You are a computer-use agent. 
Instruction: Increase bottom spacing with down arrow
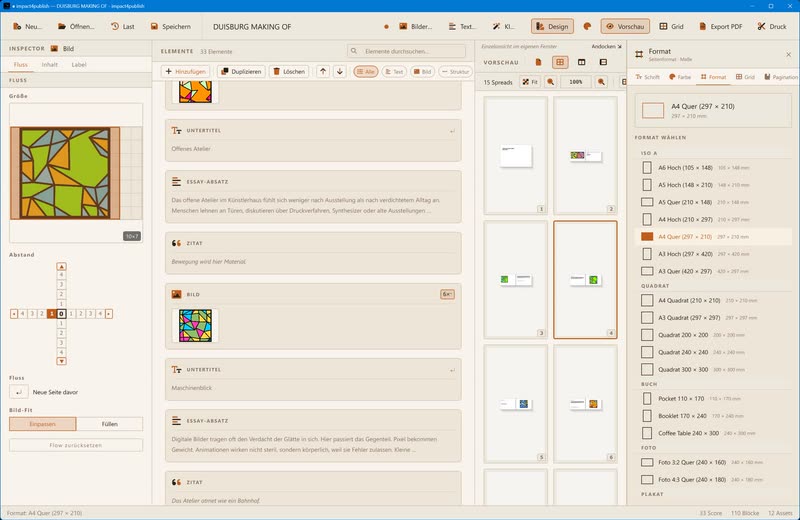point(61,361)
